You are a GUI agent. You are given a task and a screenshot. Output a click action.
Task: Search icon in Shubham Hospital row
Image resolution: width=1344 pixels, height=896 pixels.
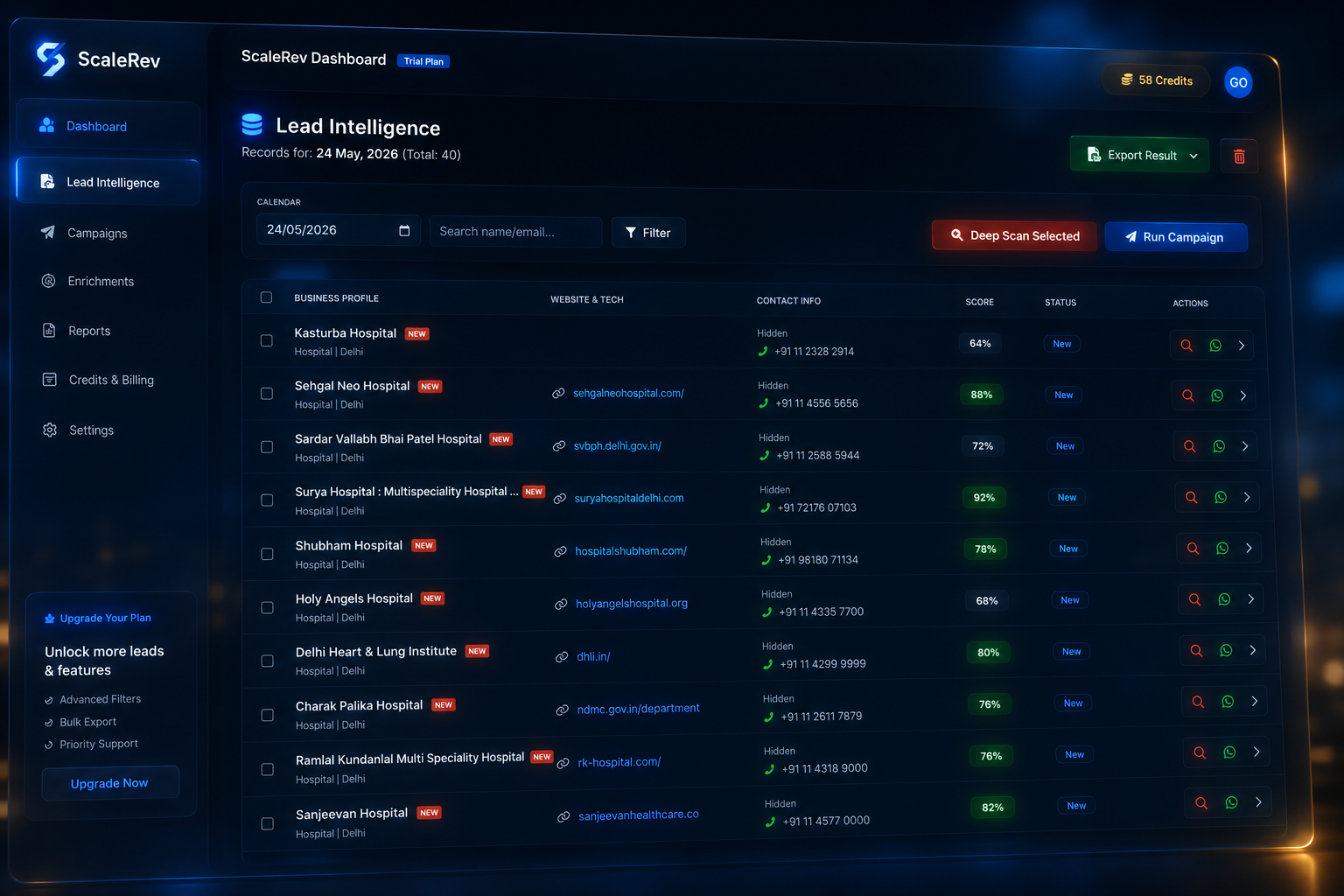(1193, 549)
